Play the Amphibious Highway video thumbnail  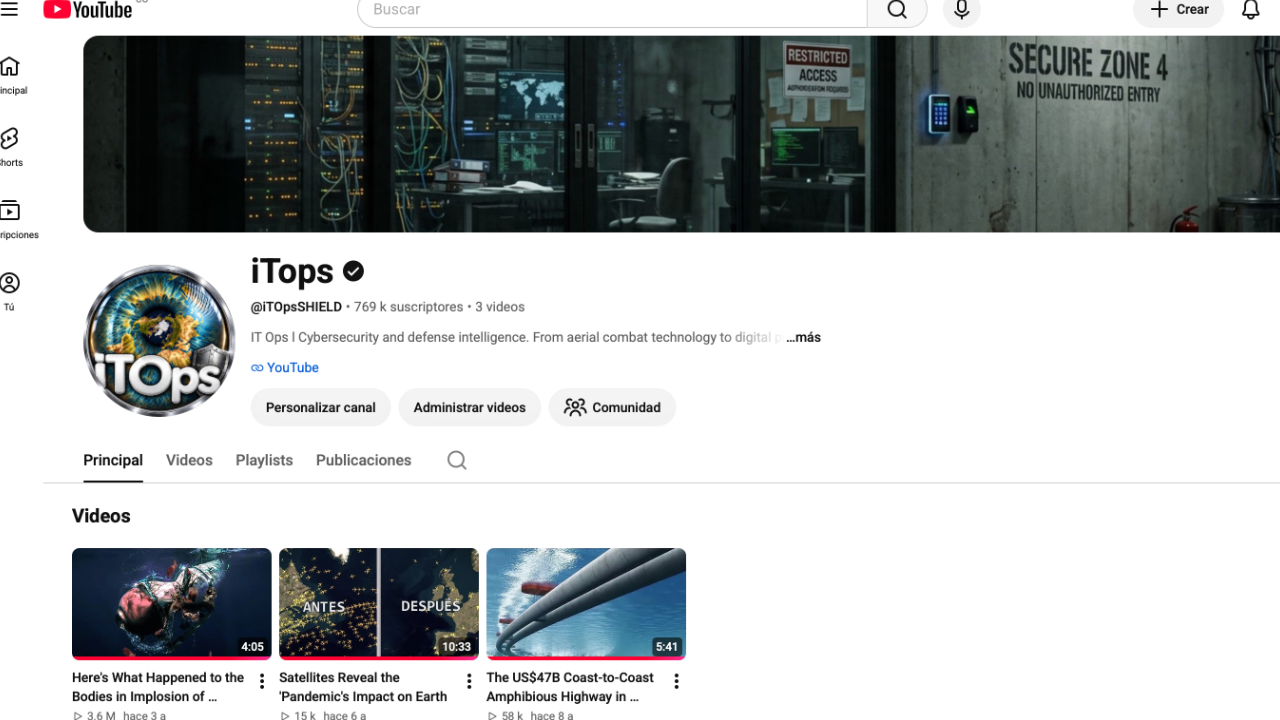[x=586, y=604]
